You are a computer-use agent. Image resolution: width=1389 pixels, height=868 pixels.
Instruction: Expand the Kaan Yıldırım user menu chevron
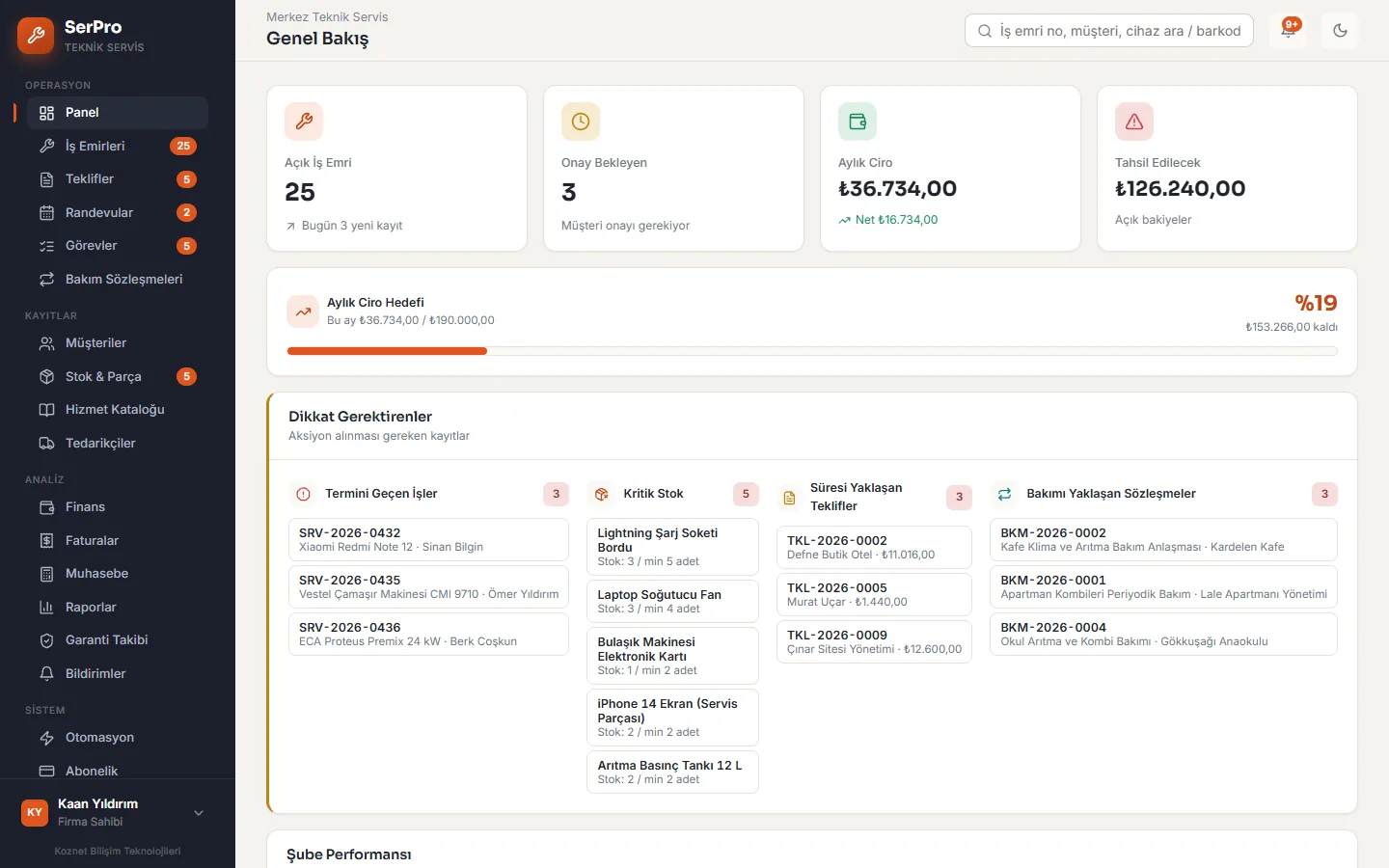(199, 813)
